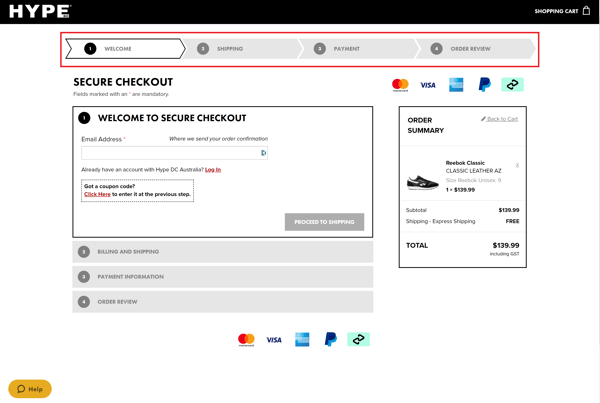This screenshot has width=600, height=403.
Task: Click the step 1 circle beside Welcome heading
Action: (84, 118)
